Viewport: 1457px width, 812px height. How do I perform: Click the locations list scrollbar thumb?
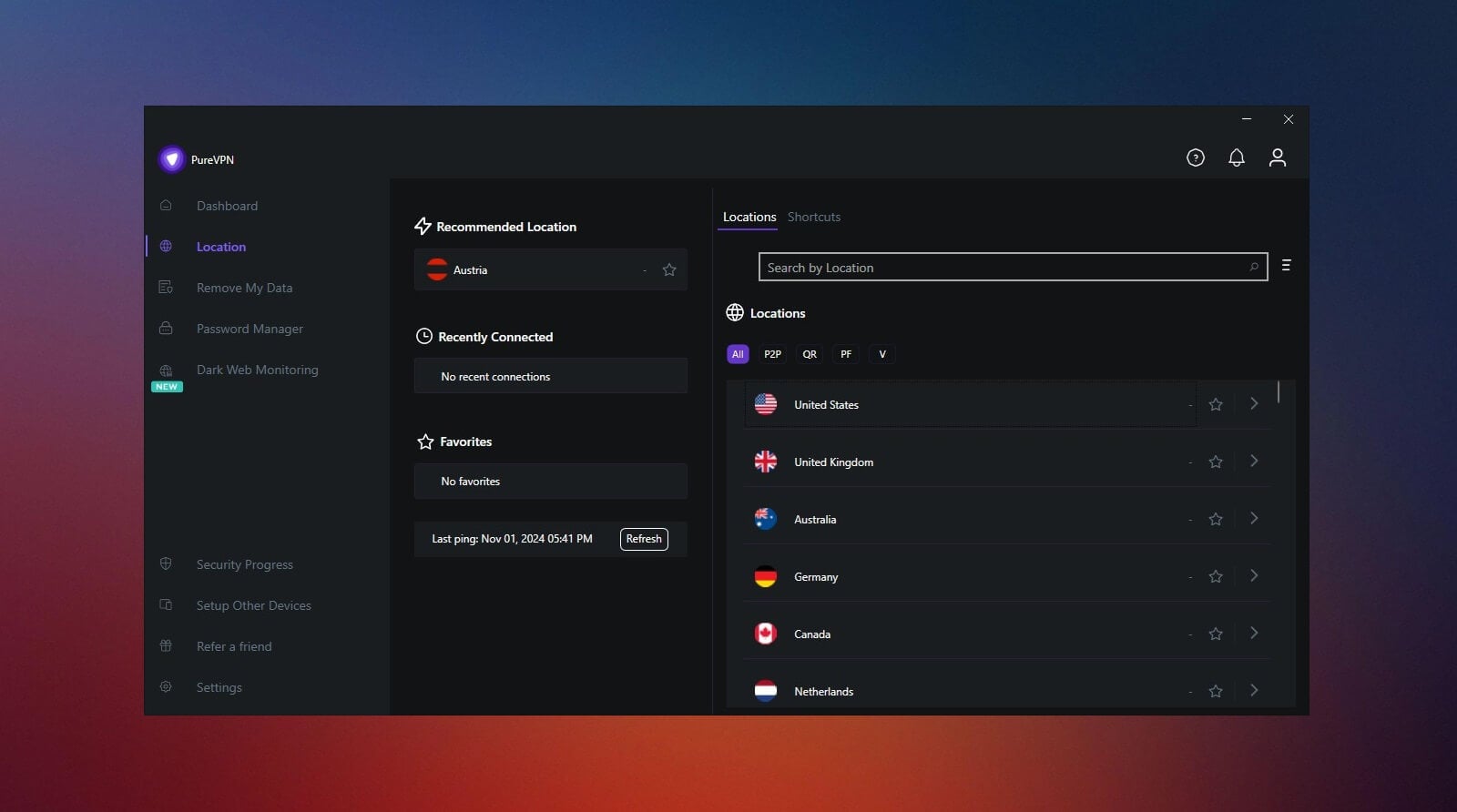pyautogui.click(x=1279, y=391)
